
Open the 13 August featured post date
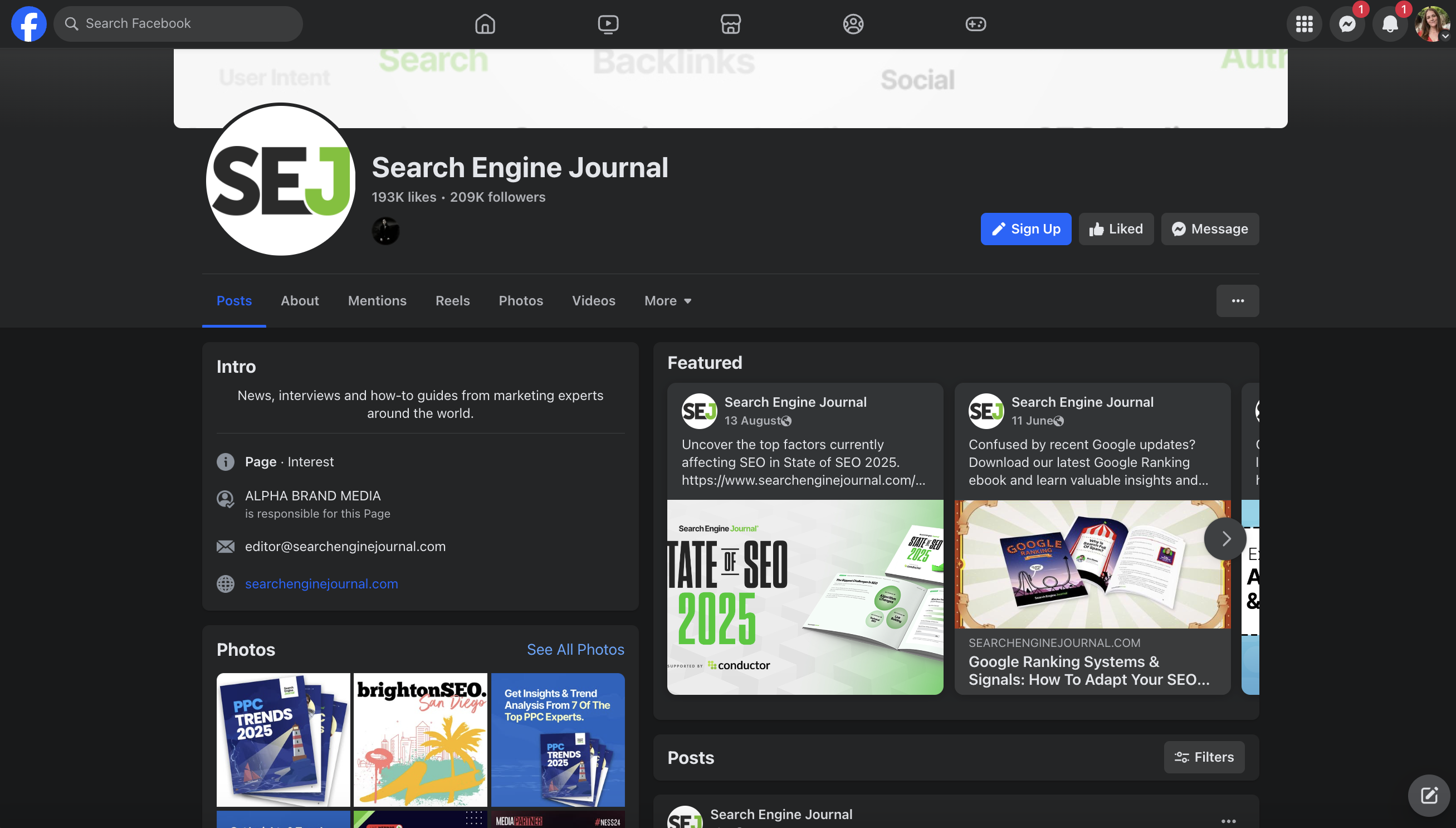pos(752,421)
